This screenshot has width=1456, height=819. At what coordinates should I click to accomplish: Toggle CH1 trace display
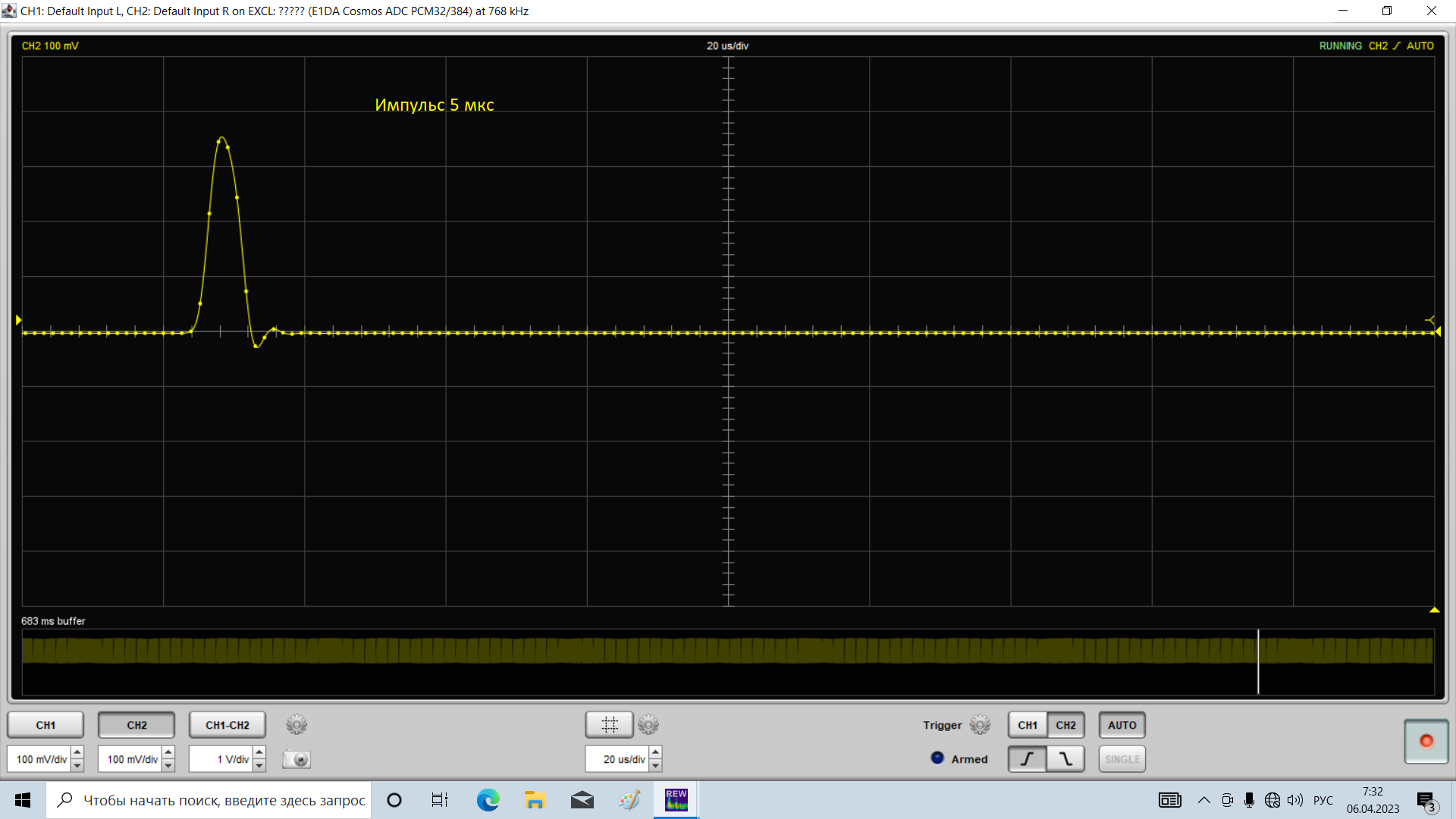[45, 725]
